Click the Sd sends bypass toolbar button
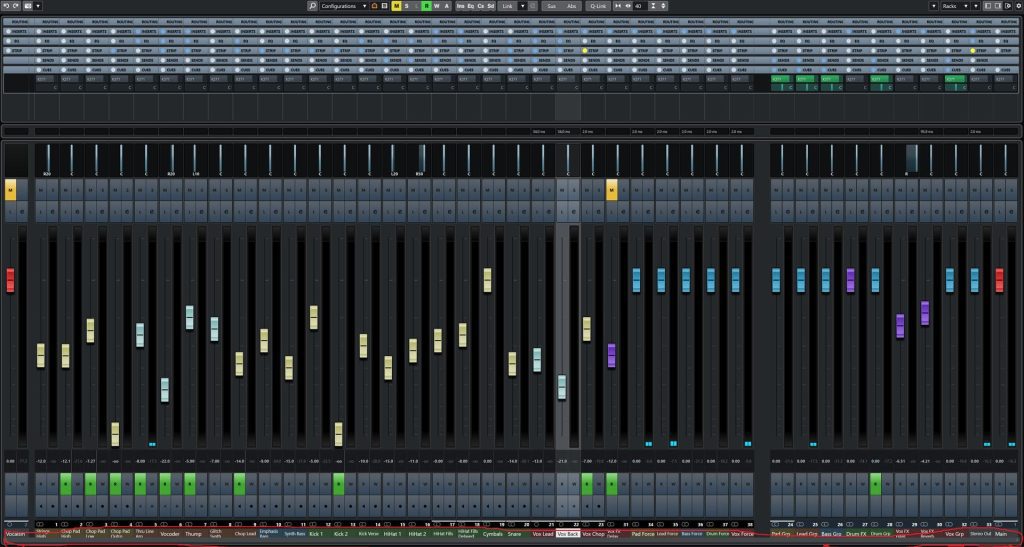 (x=490, y=6)
